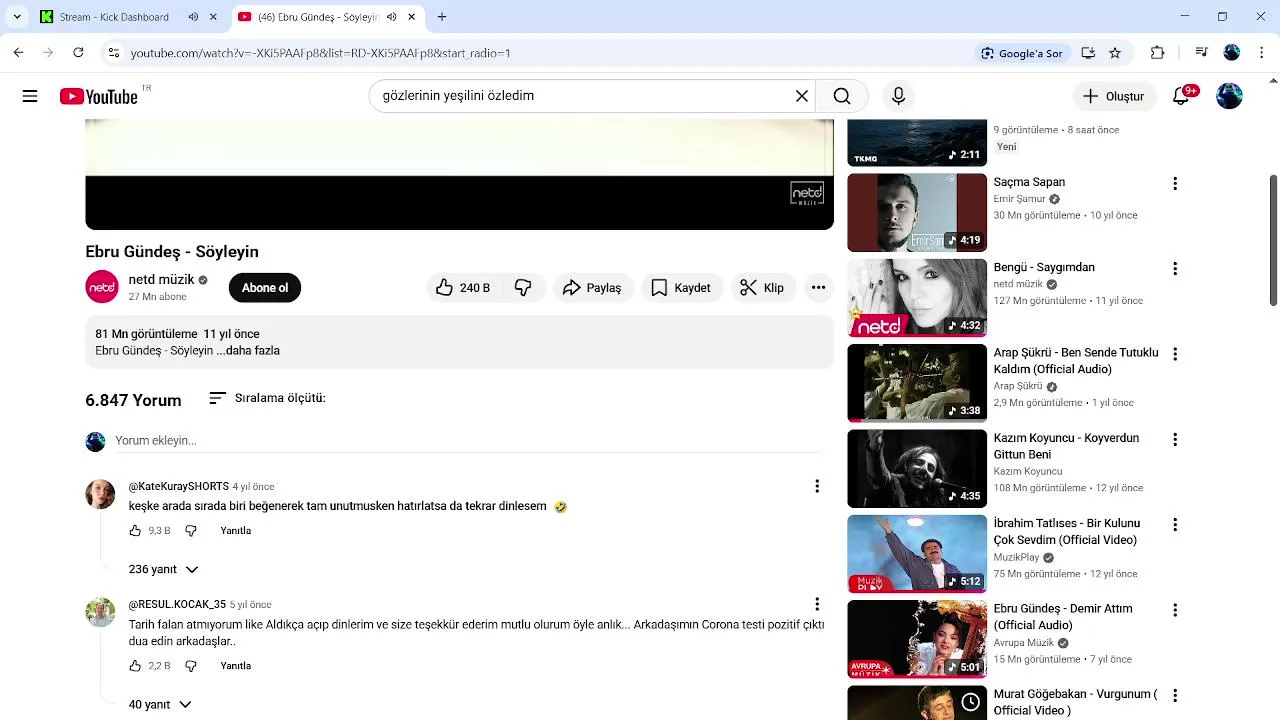
Task: Click the Kaydet save button
Action: click(x=682, y=288)
